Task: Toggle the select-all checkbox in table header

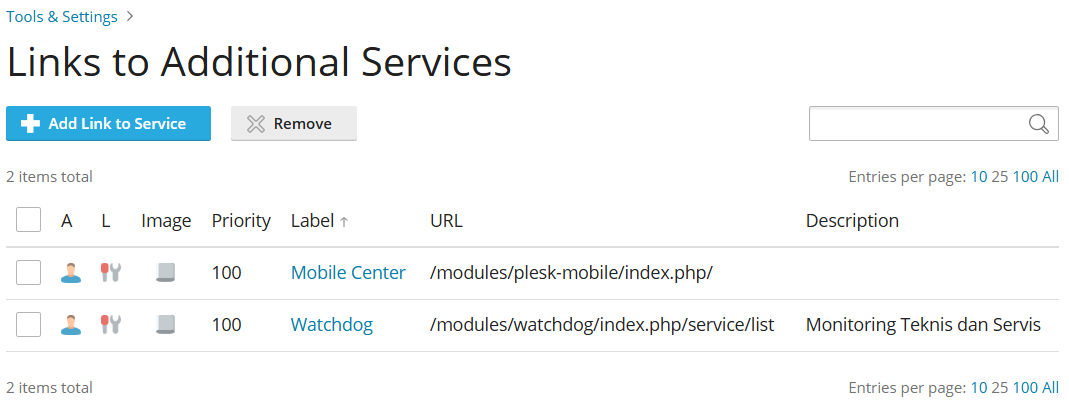Action: (29, 220)
